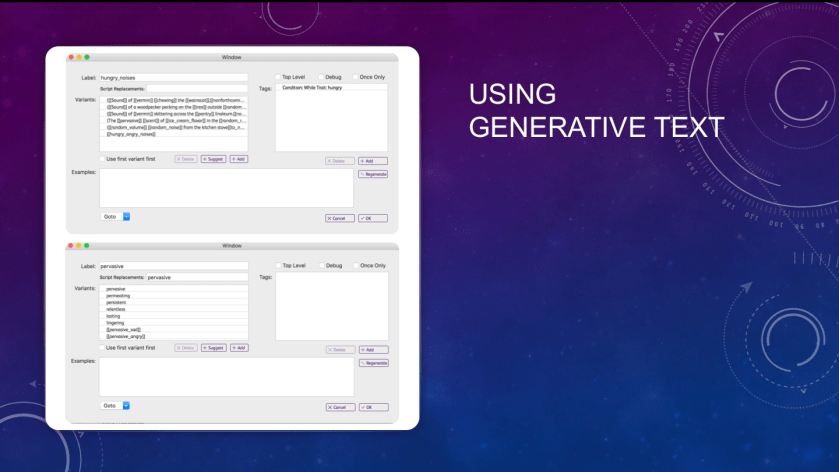Add a tag in the hungry_noises window
The height and width of the screenshot is (472, 839).
[x=372, y=161]
